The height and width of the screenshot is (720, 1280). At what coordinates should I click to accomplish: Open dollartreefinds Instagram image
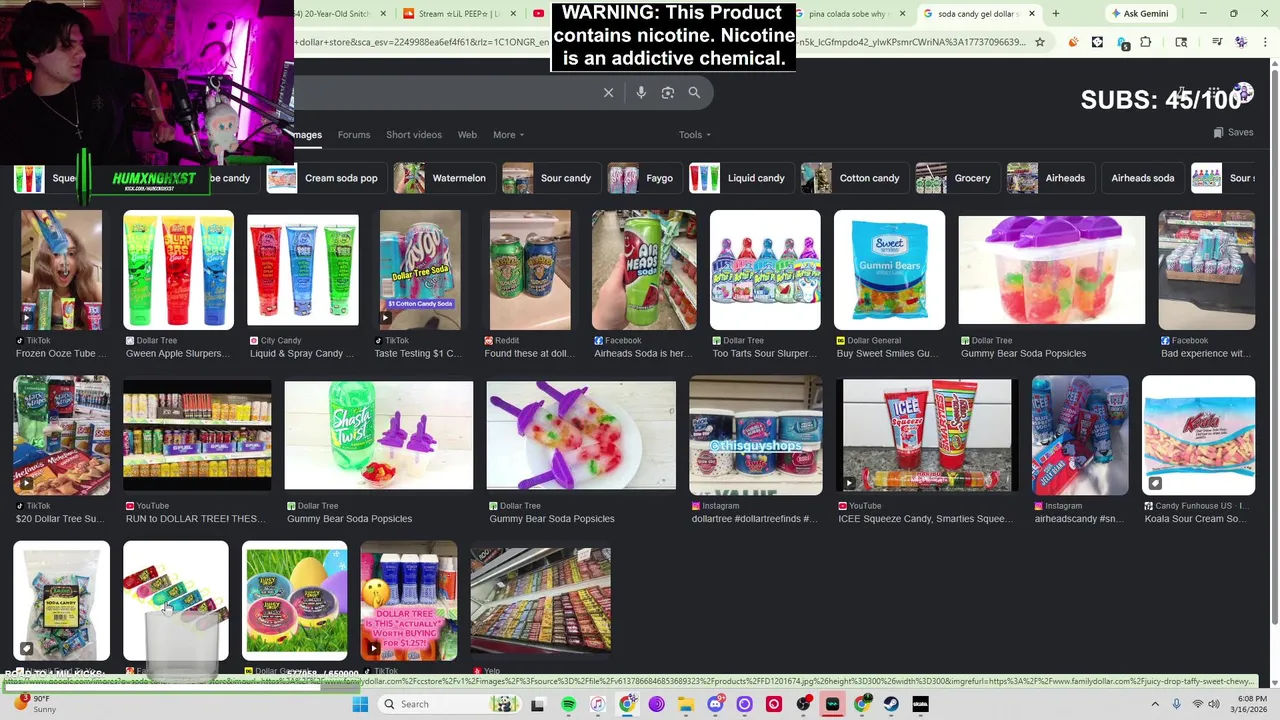tap(756, 435)
